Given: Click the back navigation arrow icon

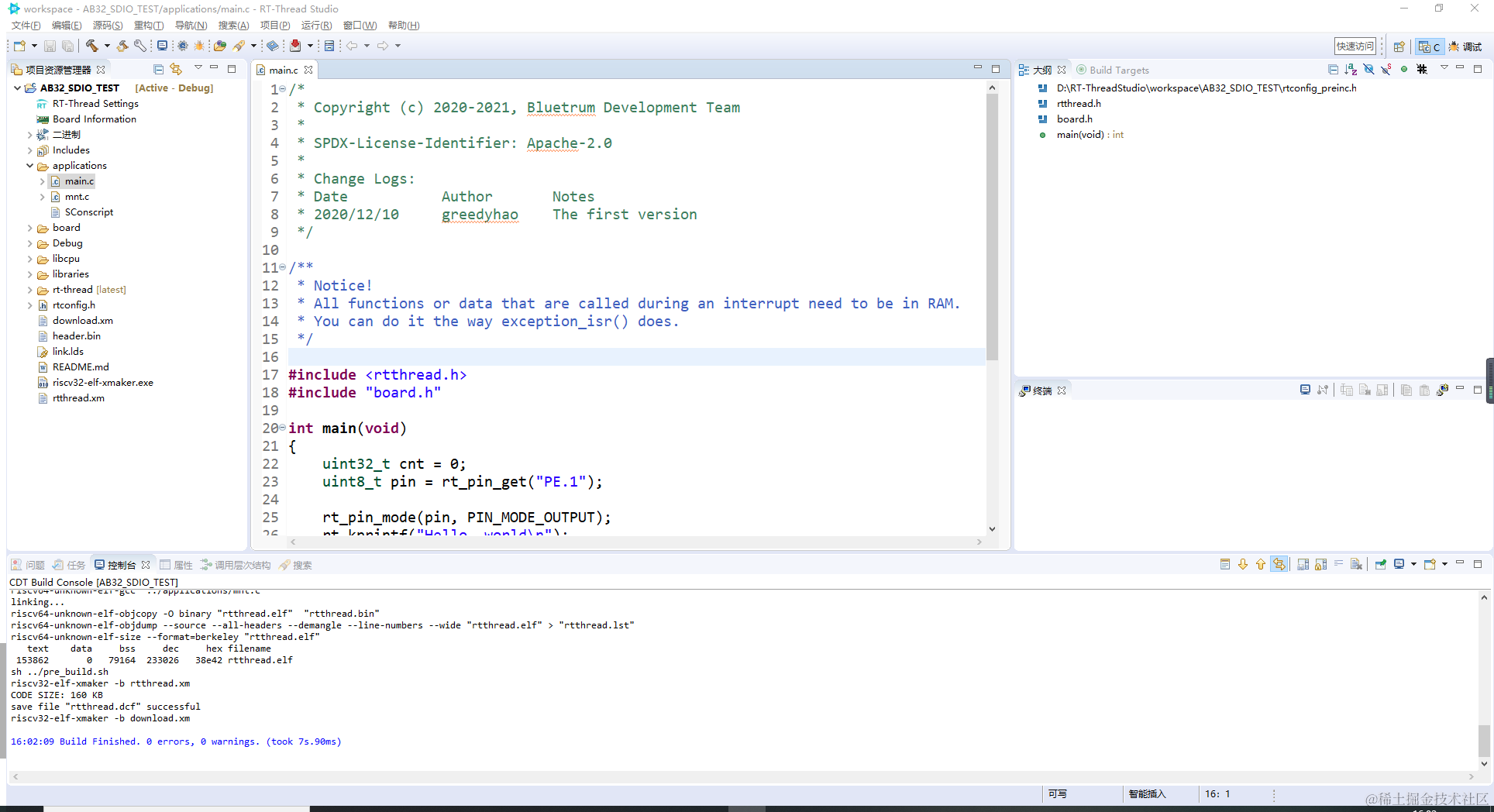Looking at the screenshot, I should tap(352, 46).
